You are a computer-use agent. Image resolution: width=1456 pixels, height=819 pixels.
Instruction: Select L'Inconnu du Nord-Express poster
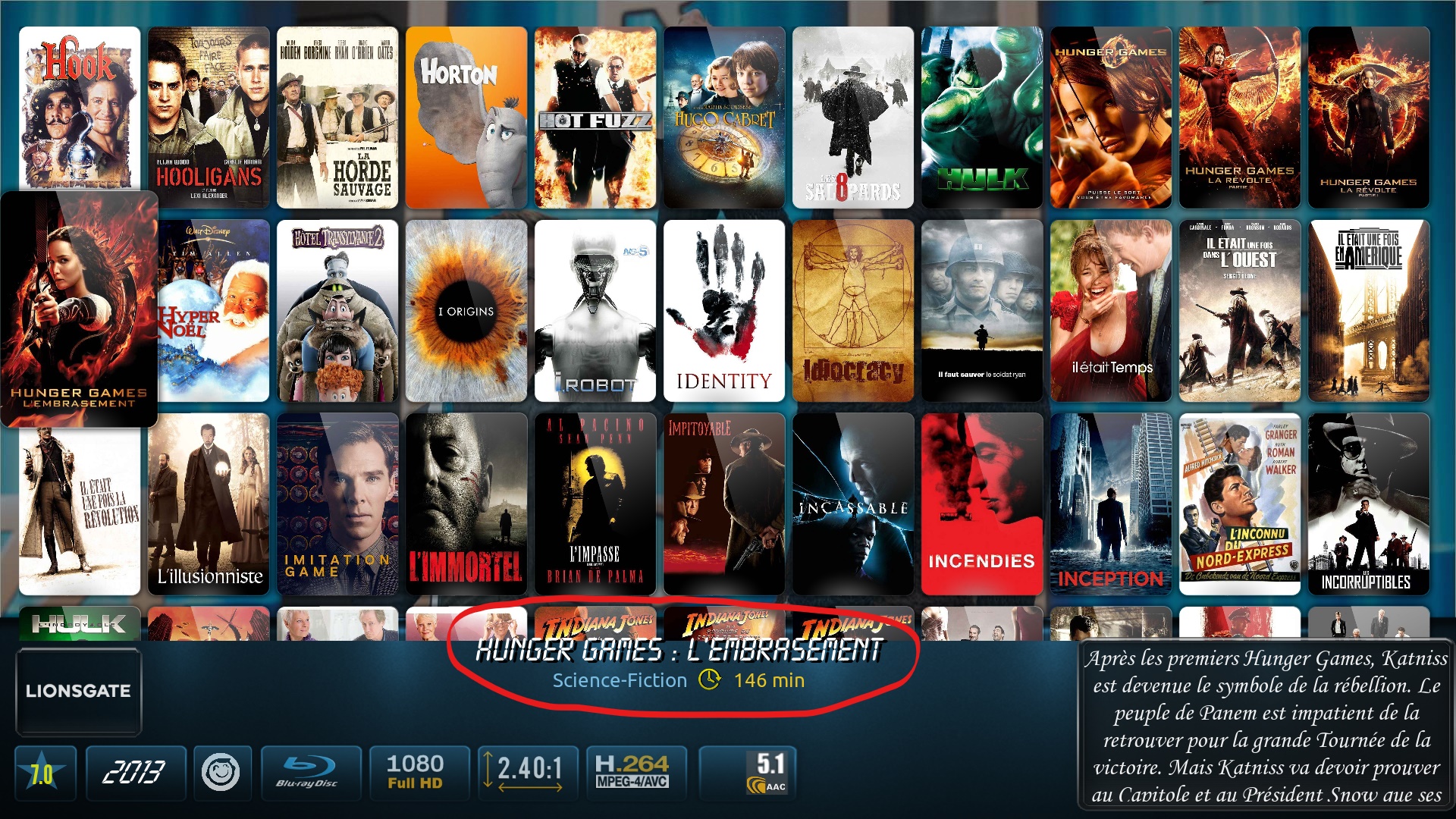click(1240, 504)
